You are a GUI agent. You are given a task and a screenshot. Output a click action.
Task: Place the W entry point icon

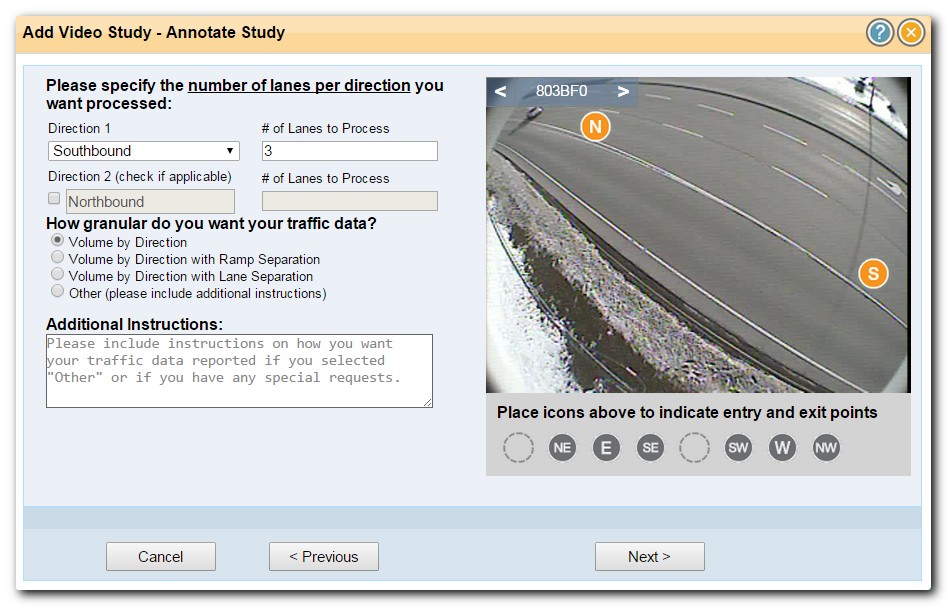point(782,447)
